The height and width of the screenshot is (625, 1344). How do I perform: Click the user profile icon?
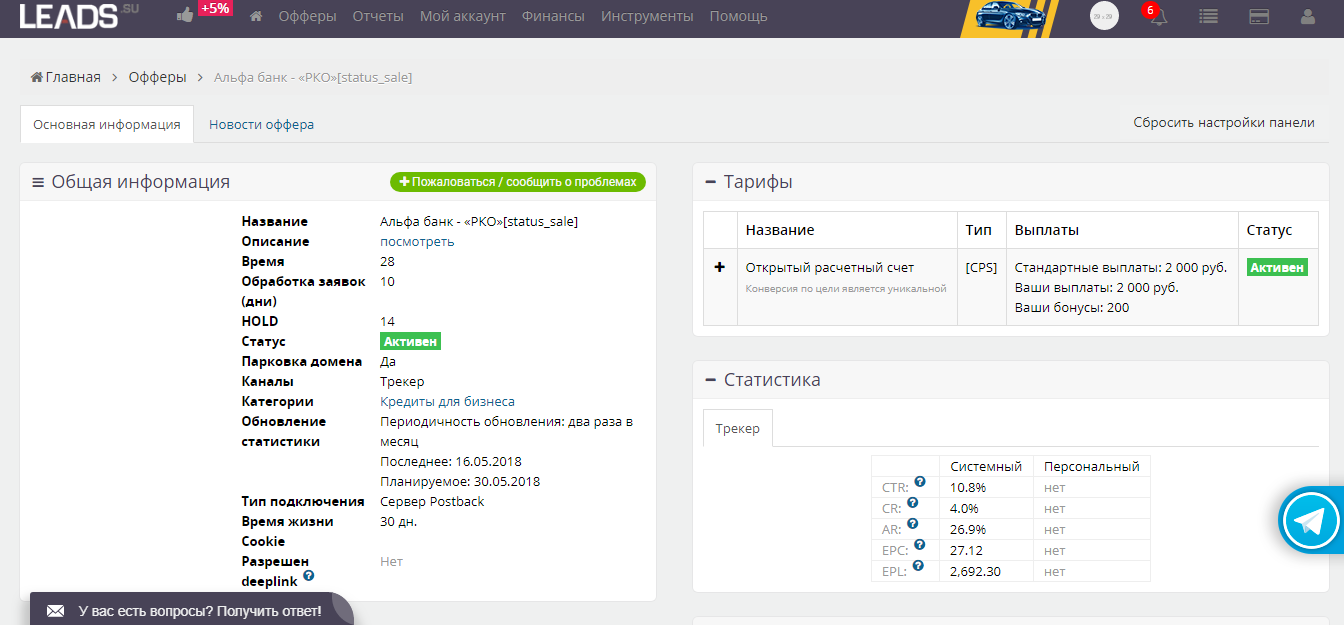[x=1307, y=17]
